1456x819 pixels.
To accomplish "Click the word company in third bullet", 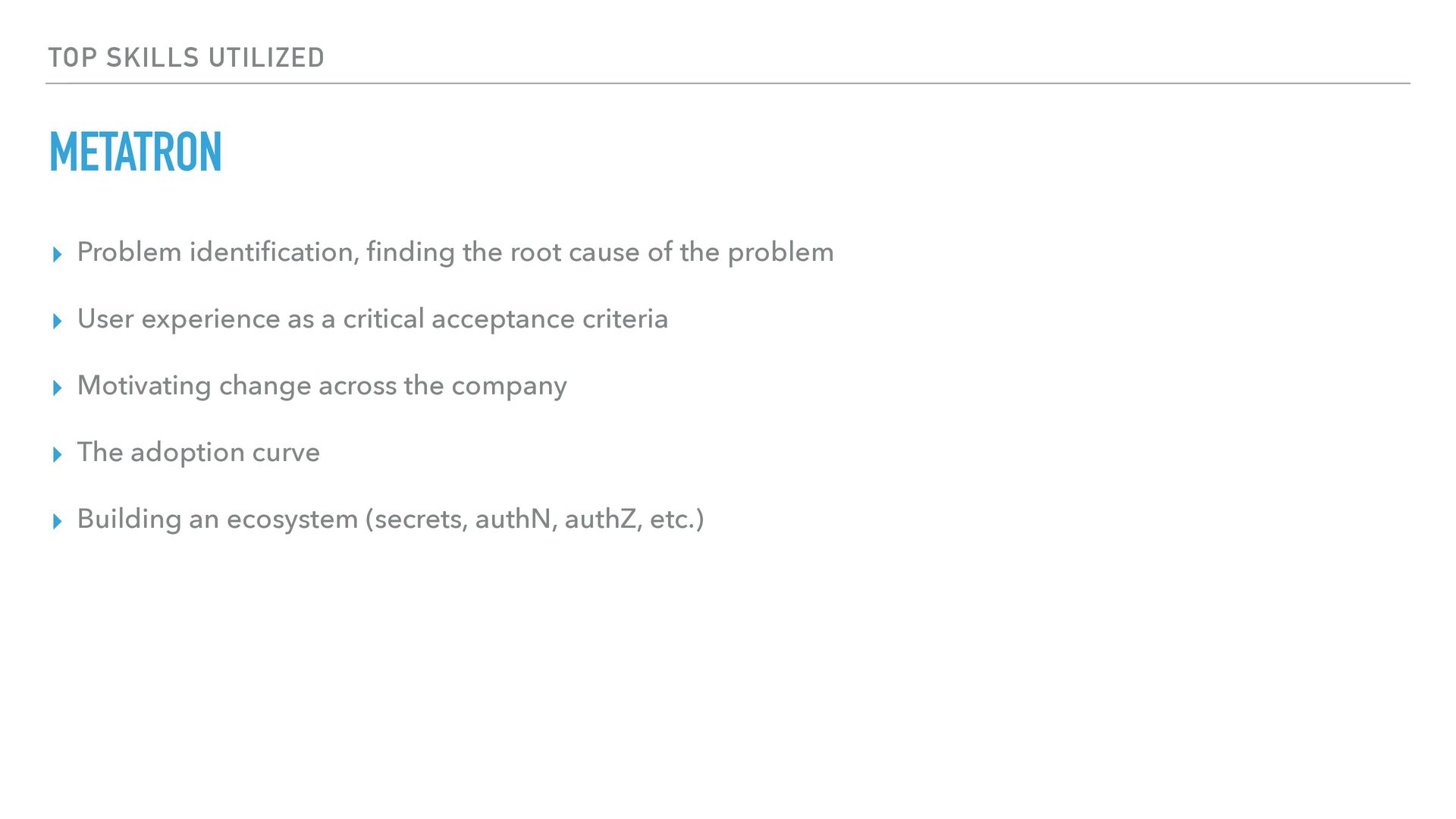I will 509,387.
